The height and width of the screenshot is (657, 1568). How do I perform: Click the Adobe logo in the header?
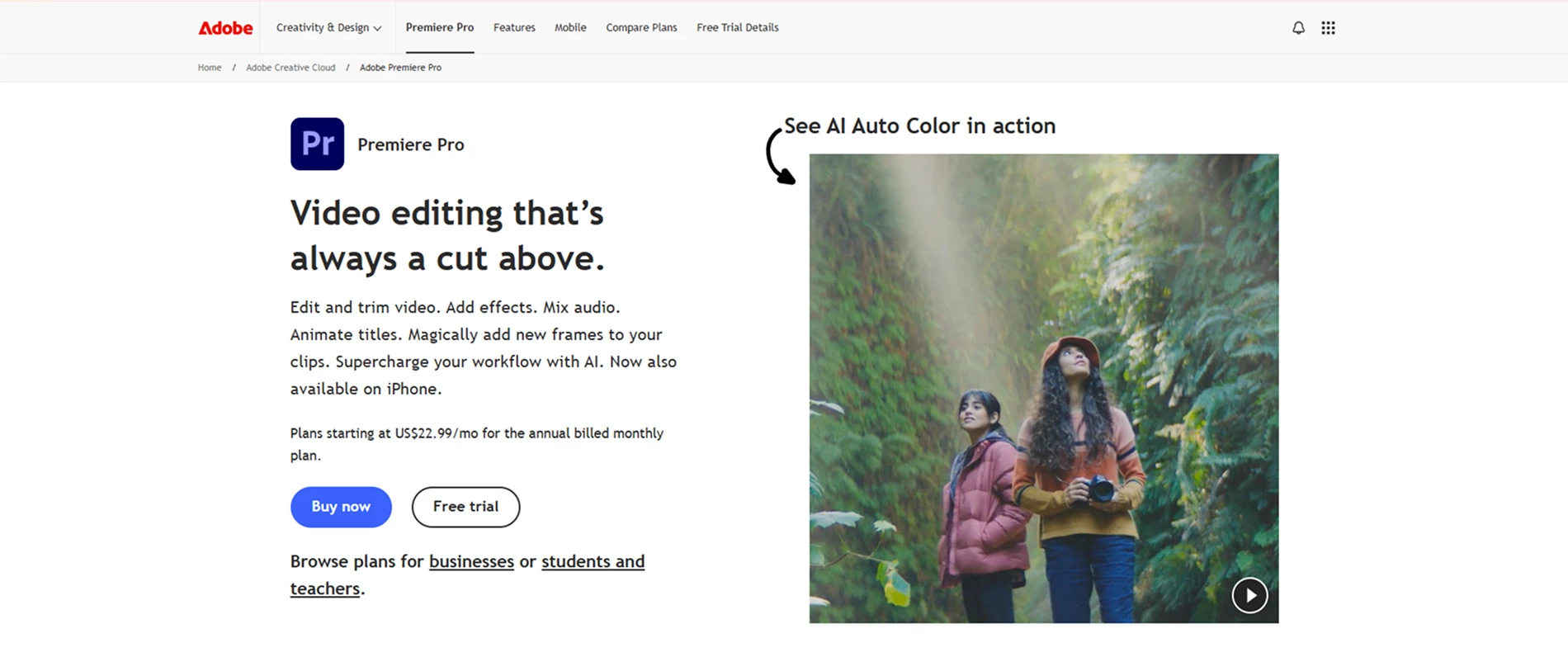[225, 28]
